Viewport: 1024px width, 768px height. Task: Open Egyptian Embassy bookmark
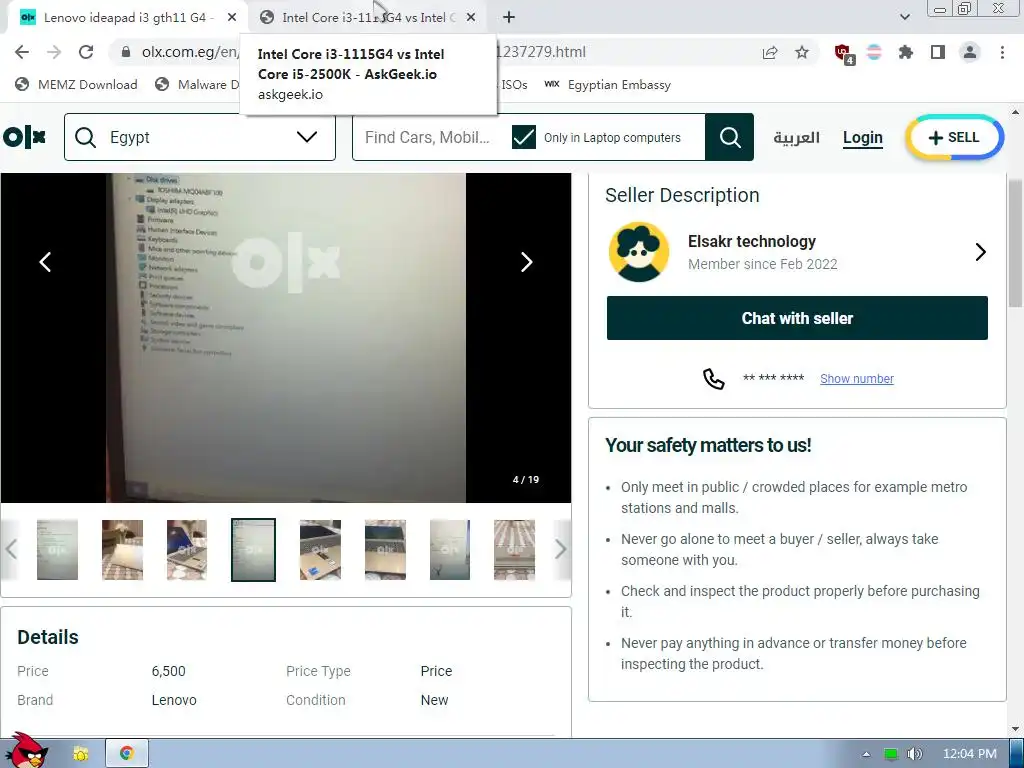tap(607, 84)
